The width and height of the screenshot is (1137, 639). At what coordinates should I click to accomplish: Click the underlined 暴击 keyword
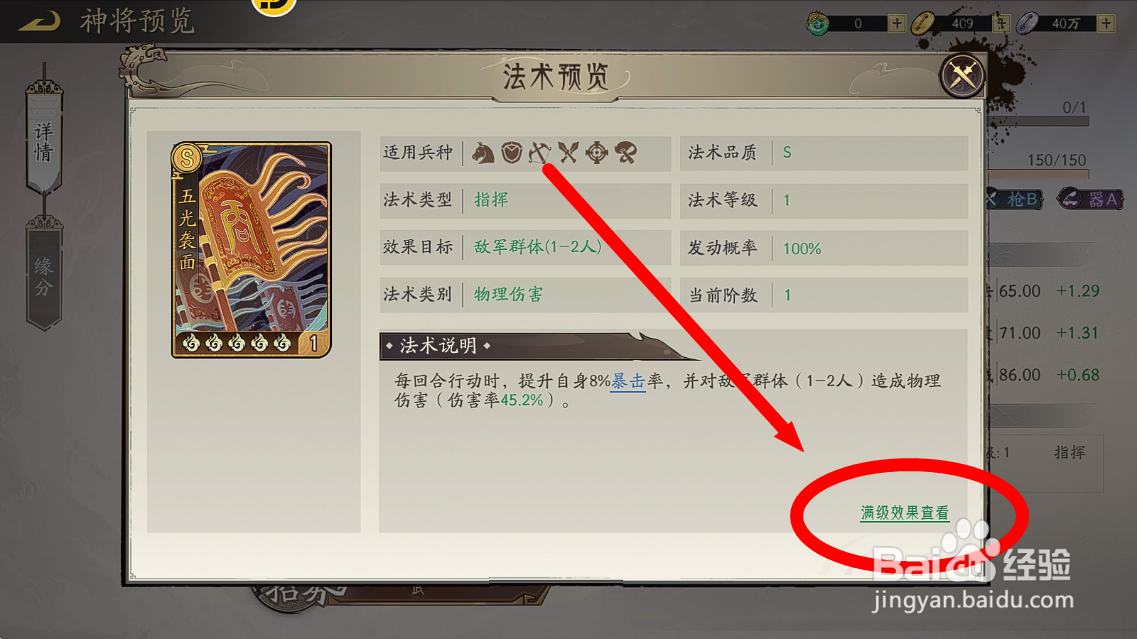(628, 381)
